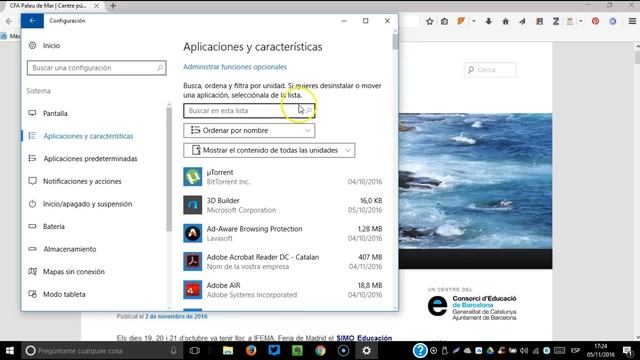Select the Ad-Aware Browsing Protection icon
Viewport: 640px width, 360px height.
[193, 233]
